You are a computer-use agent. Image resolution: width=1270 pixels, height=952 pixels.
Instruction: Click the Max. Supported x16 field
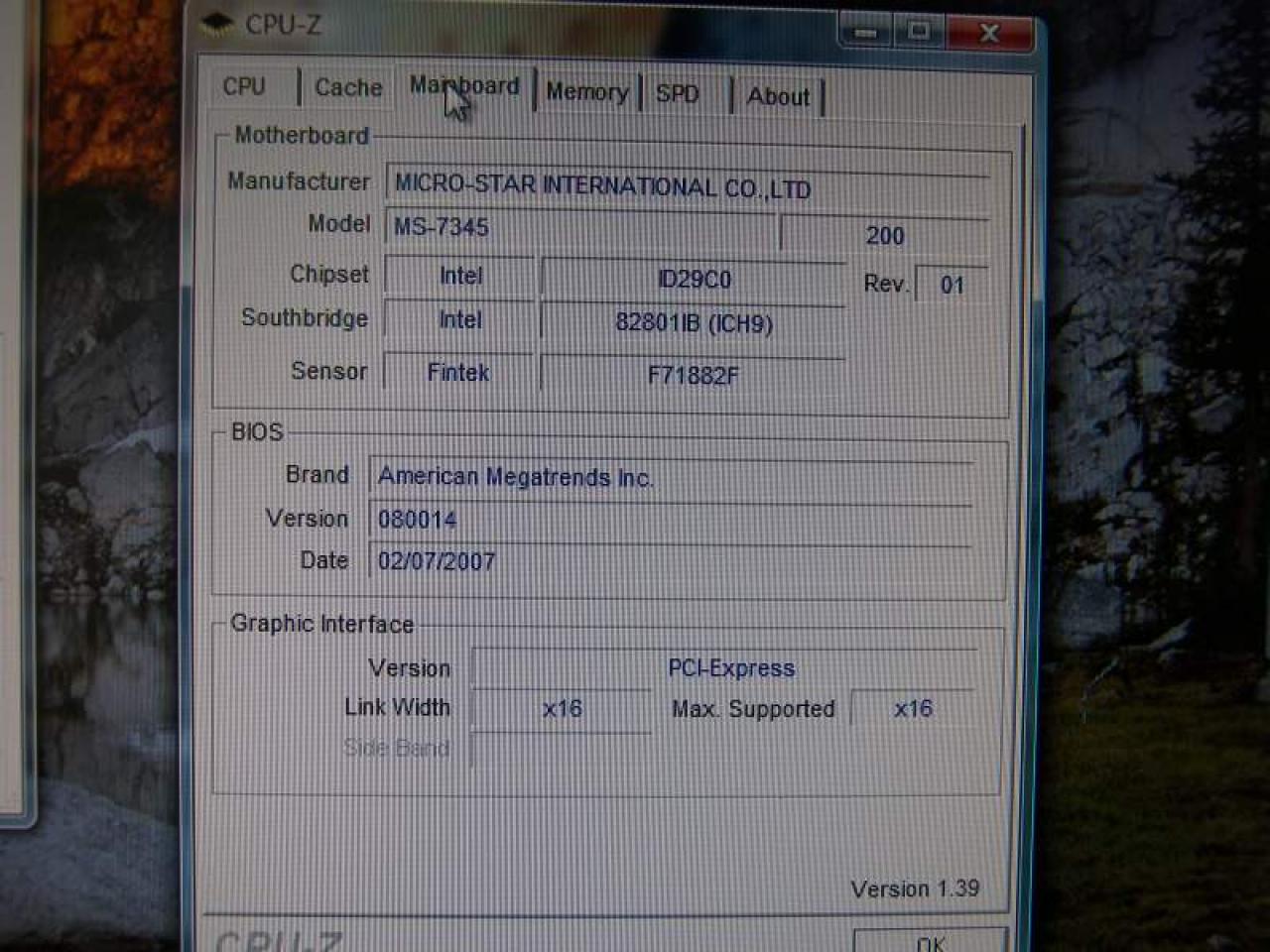point(913,709)
